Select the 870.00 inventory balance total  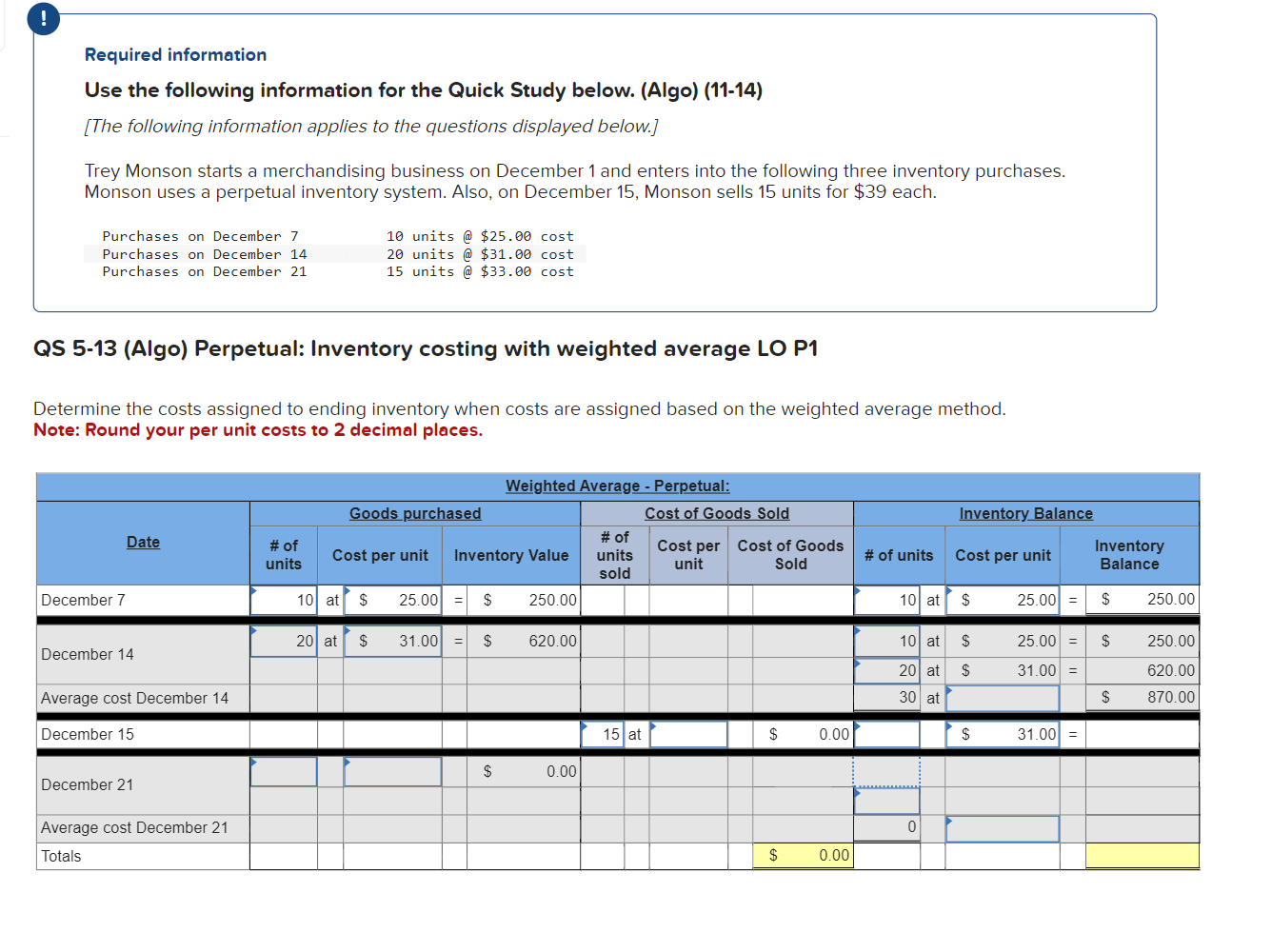click(x=1143, y=698)
